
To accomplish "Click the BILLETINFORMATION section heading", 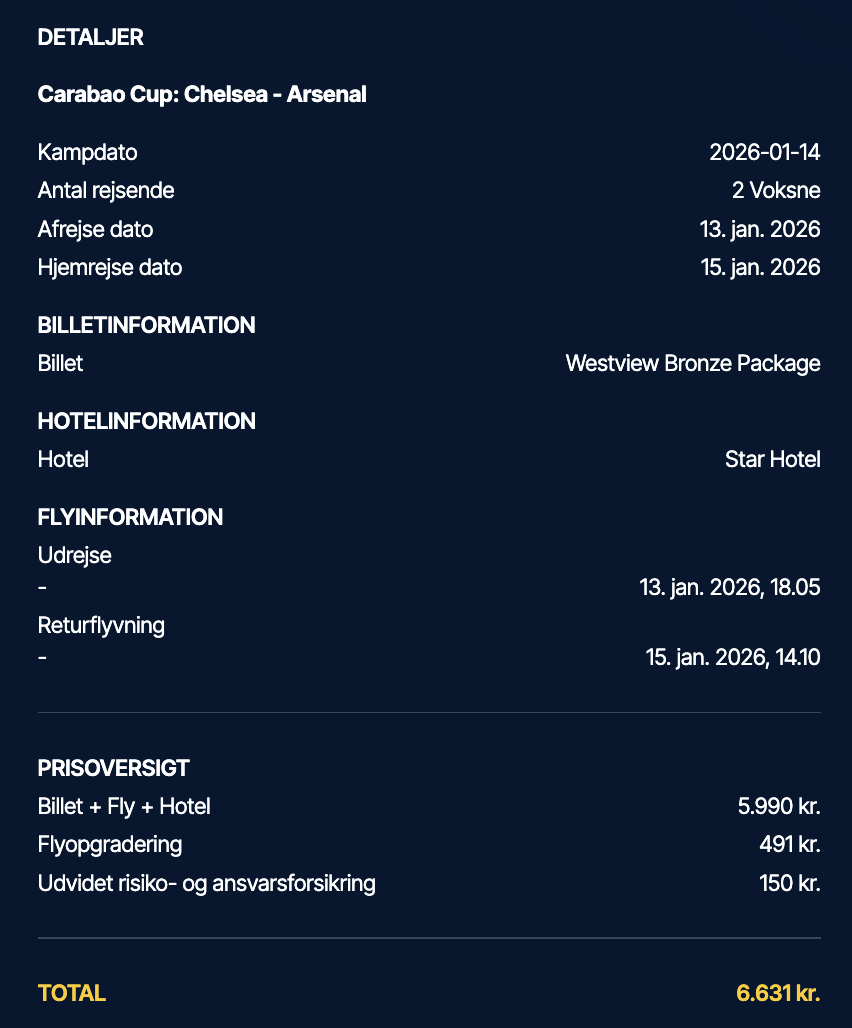I will tap(146, 325).
